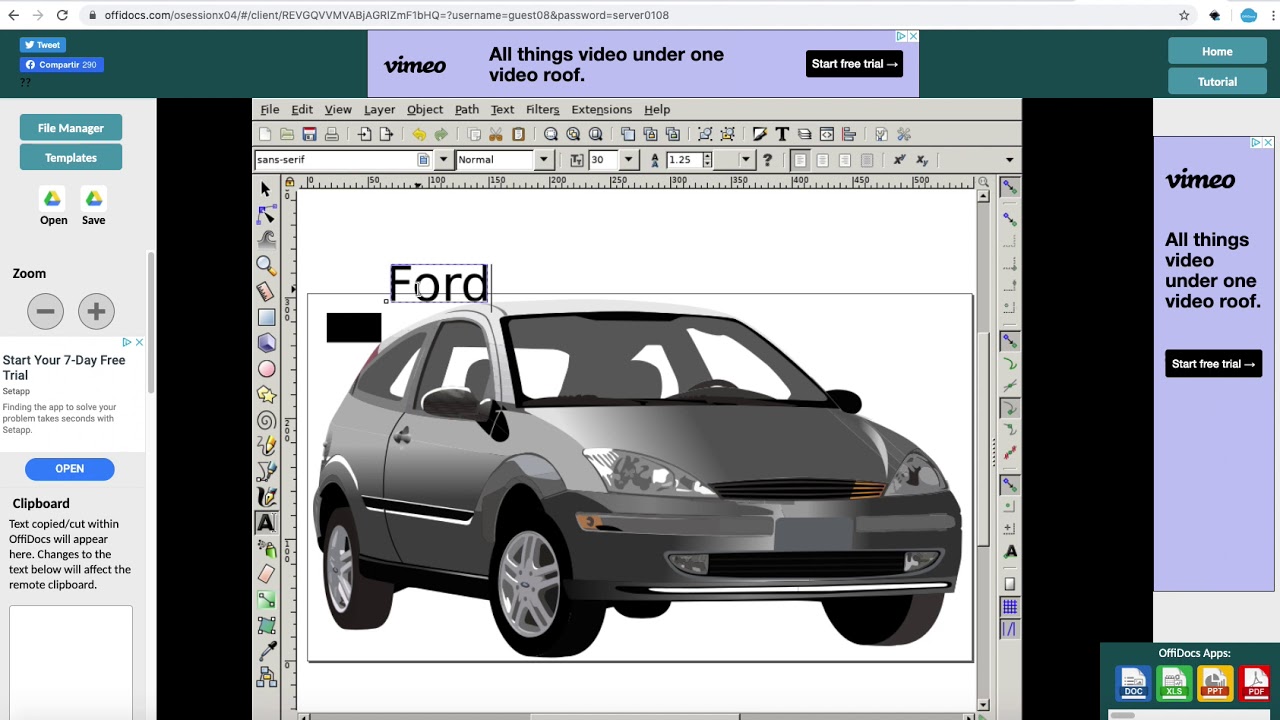Open the Filters menu

(542, 109)
